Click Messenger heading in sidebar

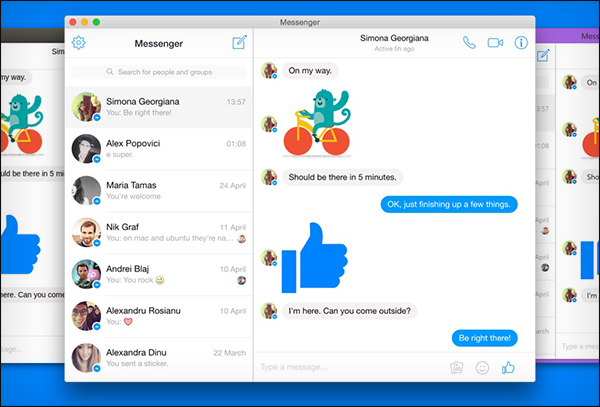tap(158, 44)
